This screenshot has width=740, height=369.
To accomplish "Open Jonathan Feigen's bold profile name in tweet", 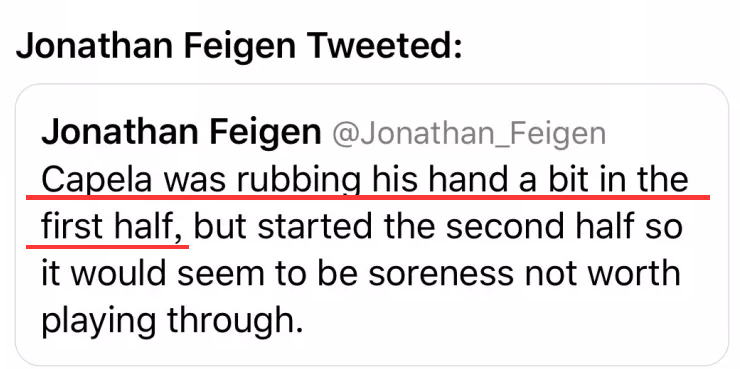I will [181, 133].
